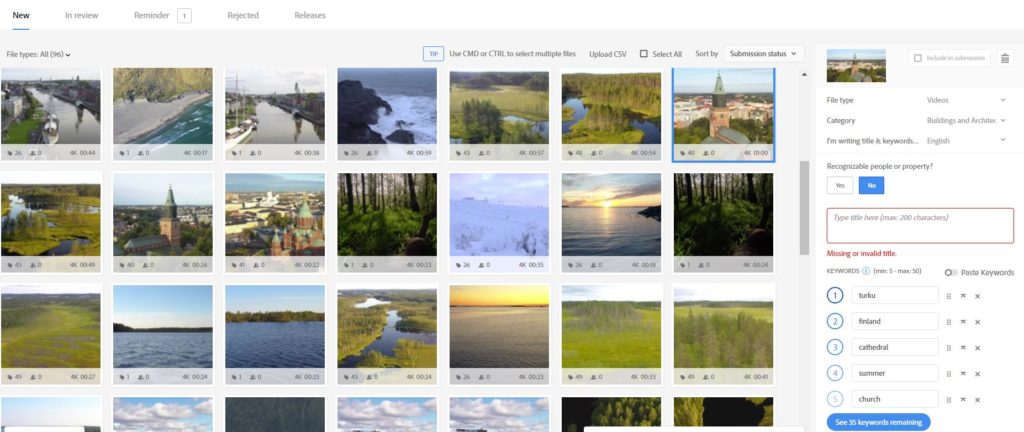Click the keyword number 3 circle
Screen dimensions: 1024x432
click(x=835, y=347)
